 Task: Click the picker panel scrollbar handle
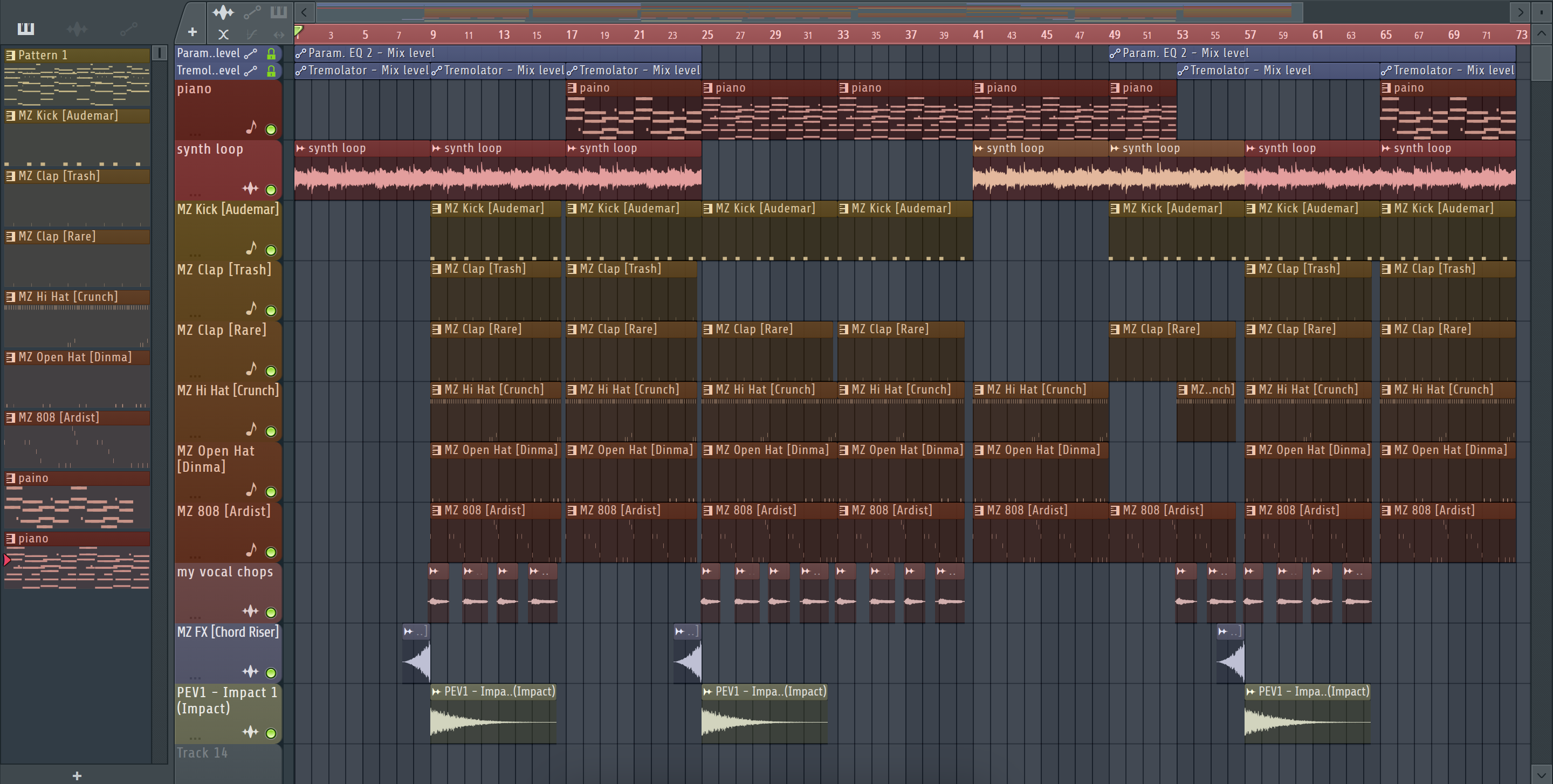(160, 53)
